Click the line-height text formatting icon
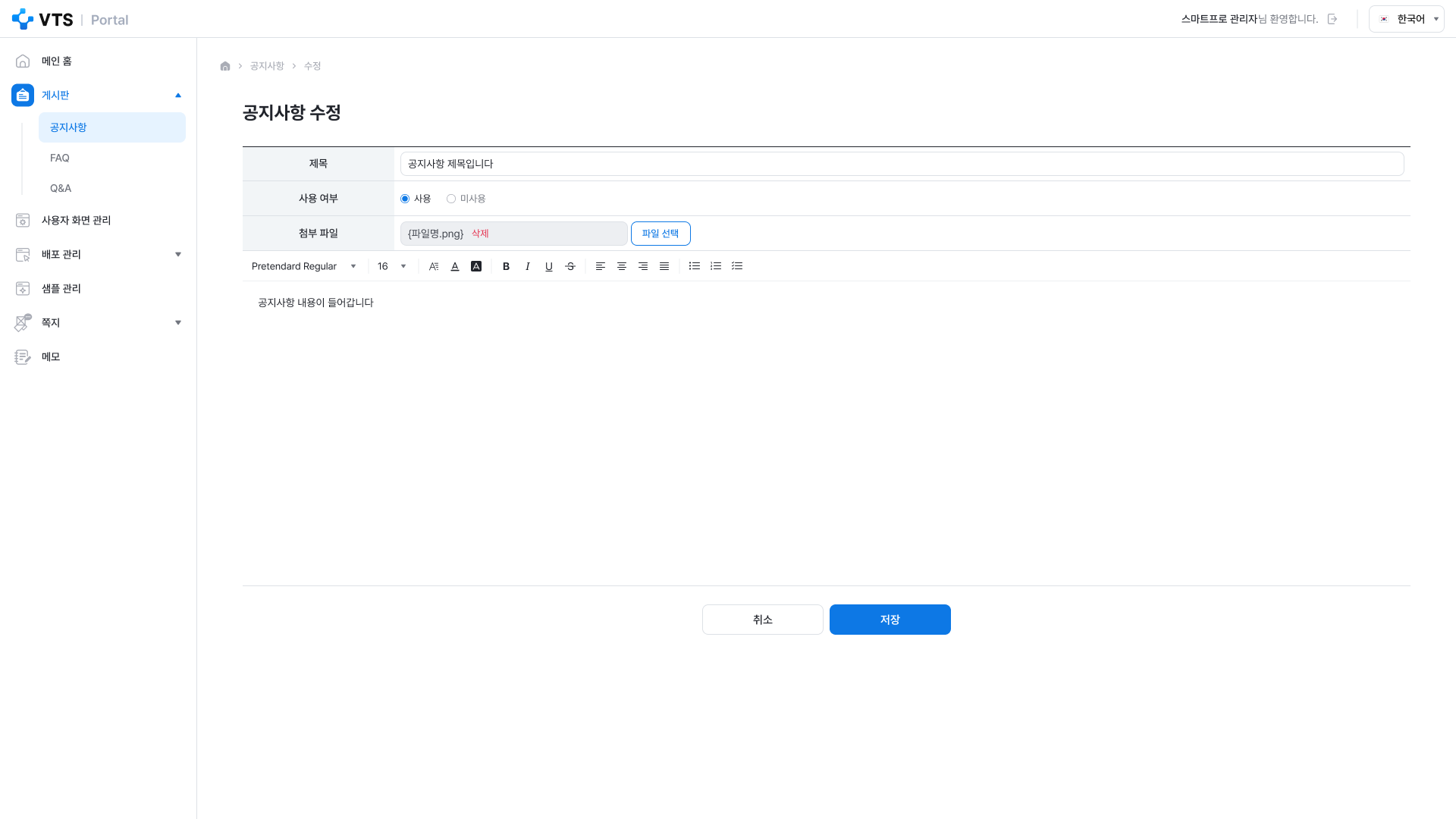The image size is (1456, 819). (434, 266)
